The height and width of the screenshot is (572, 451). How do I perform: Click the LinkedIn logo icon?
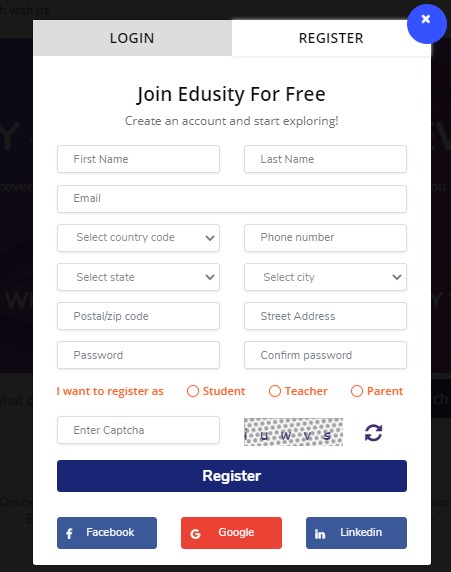pyautogui.click(x=320, y=534)
